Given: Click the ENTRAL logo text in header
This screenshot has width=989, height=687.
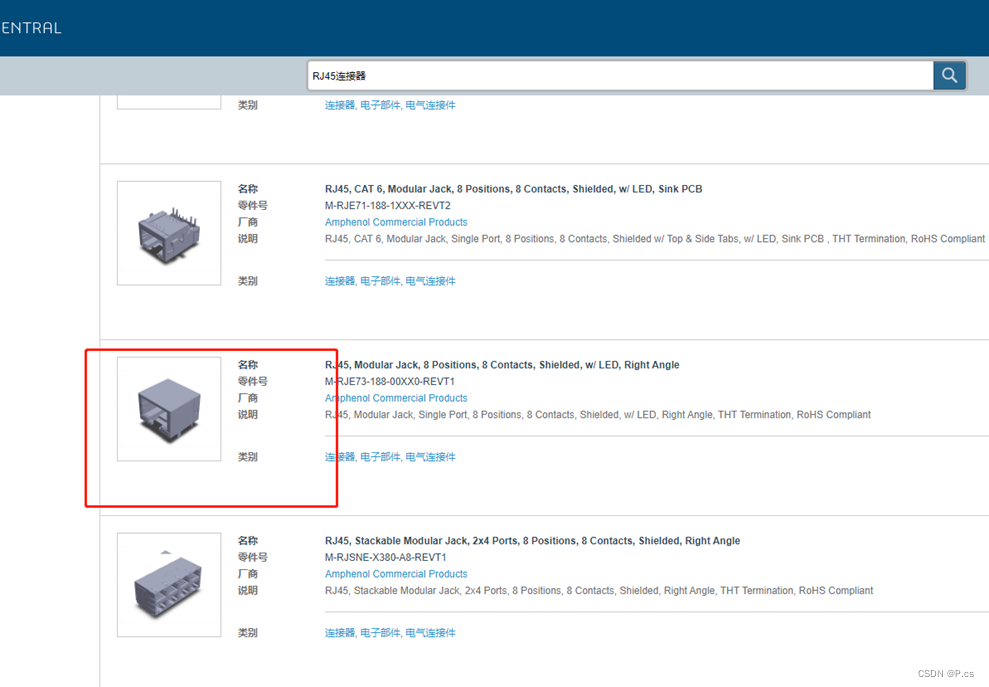Looking at the screenshot, I should (x=31, y=28).
